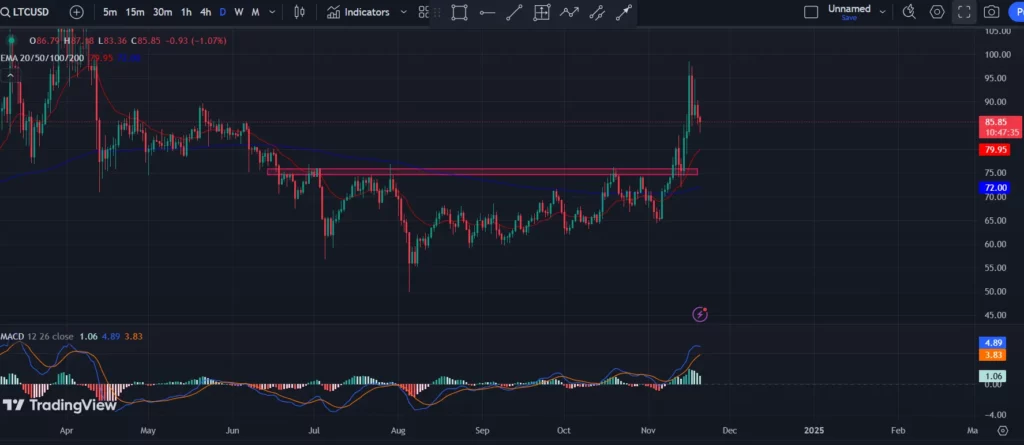Collapse the indicator legend chevron
1024x445 pixels.
10,75
